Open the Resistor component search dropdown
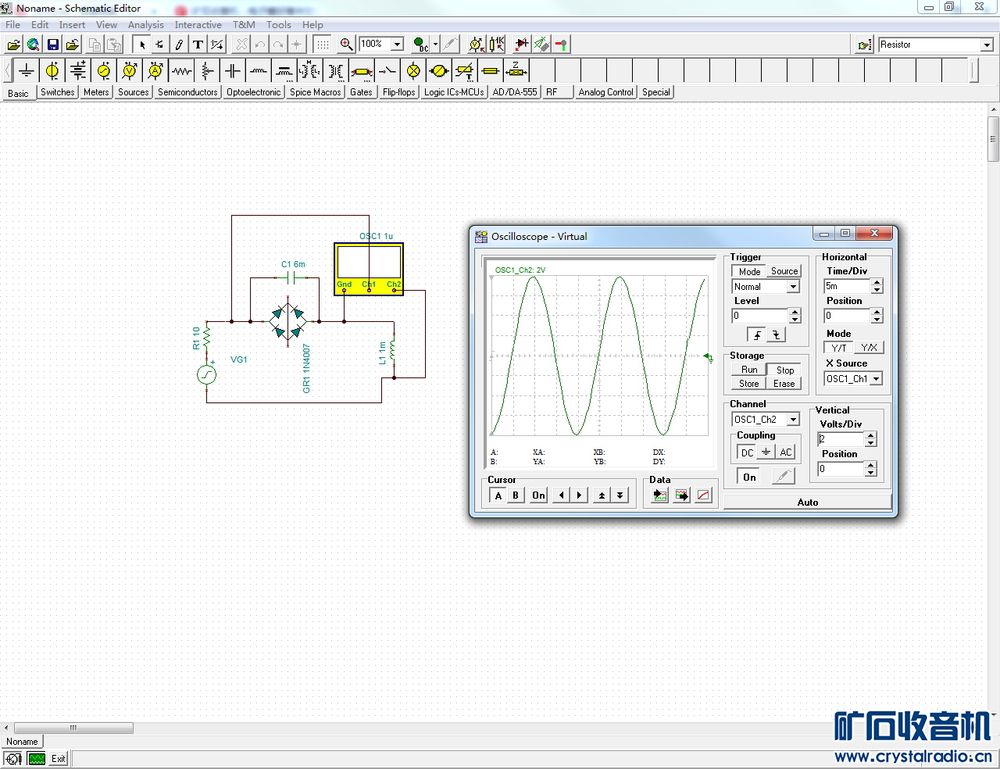This screenshot has width=1000, height=769. 987,45
